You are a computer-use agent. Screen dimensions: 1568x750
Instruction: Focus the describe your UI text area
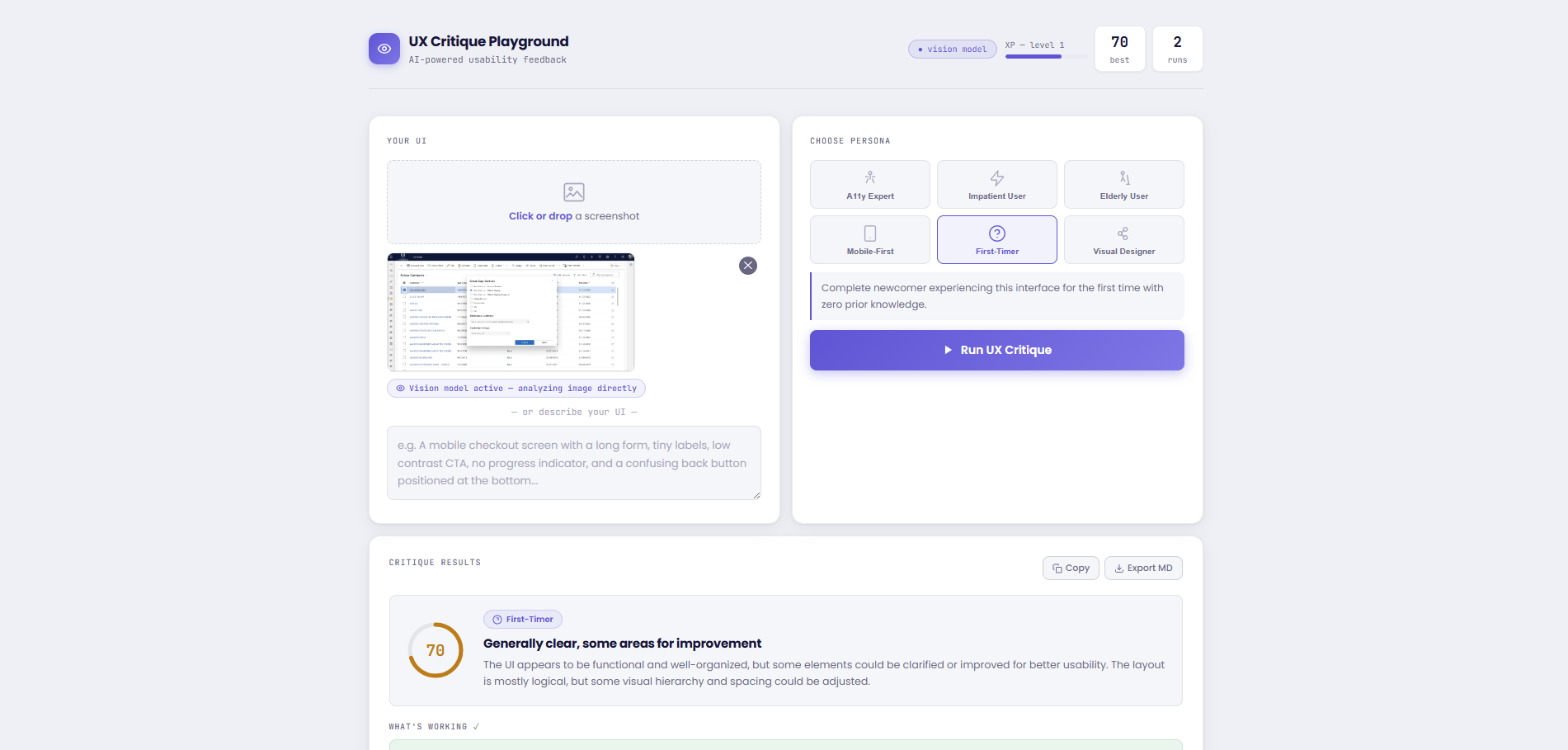tap(574, 463)
